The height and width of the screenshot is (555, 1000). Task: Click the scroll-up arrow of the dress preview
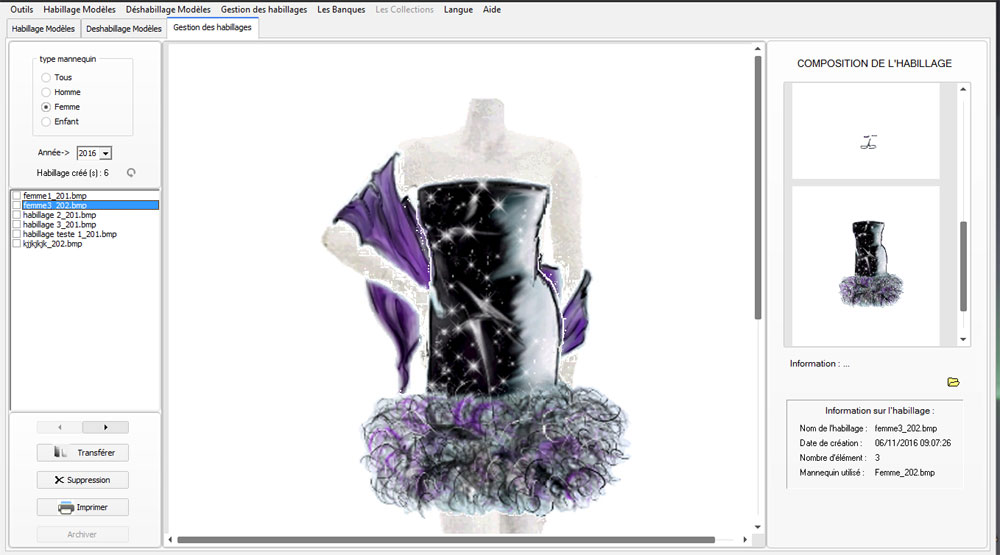[758, 49]
